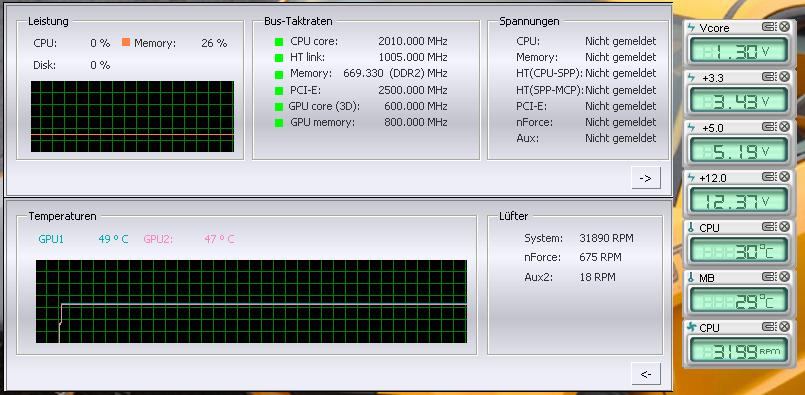The image size is (805, 395).
Task: Open settings icon of the +5.0 widget
Action: point(769,127)
